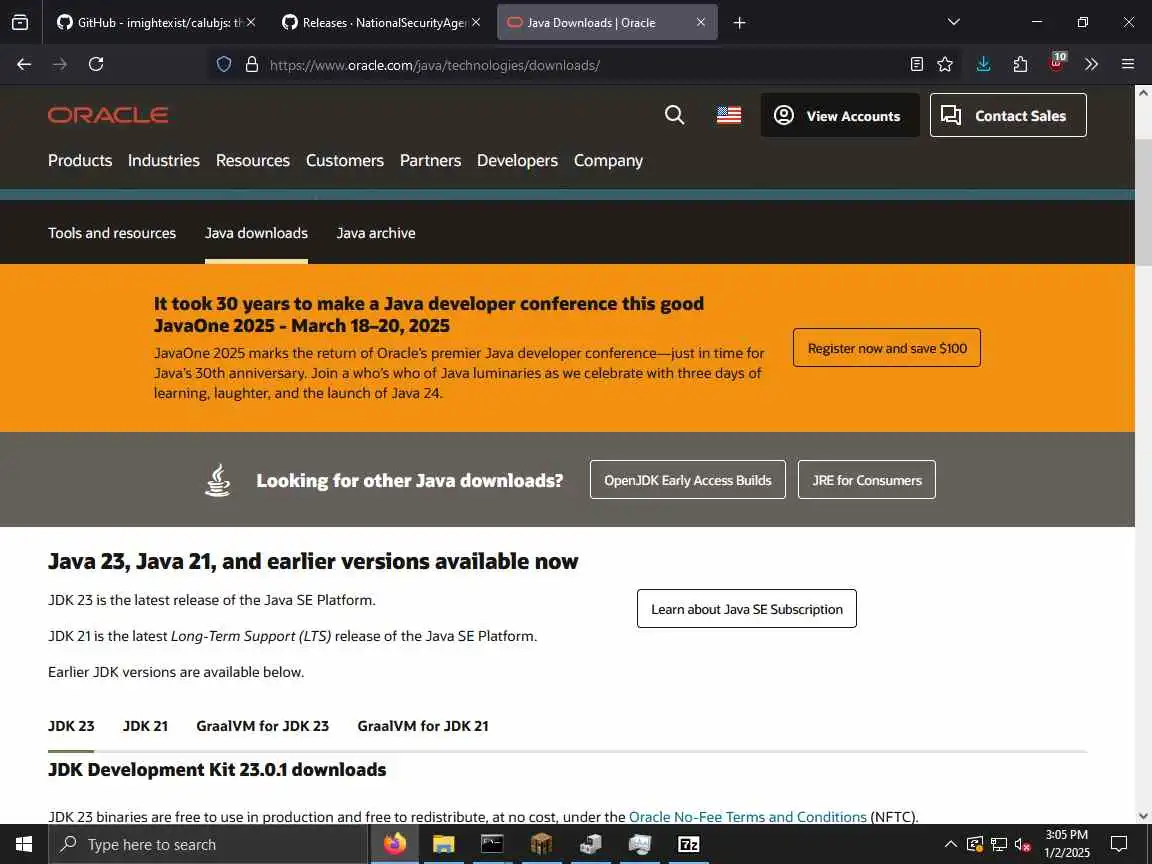Open the 7-Zip icon in taskbar
This screenshot has width=1152, height=864.
(x=688, y=844)
